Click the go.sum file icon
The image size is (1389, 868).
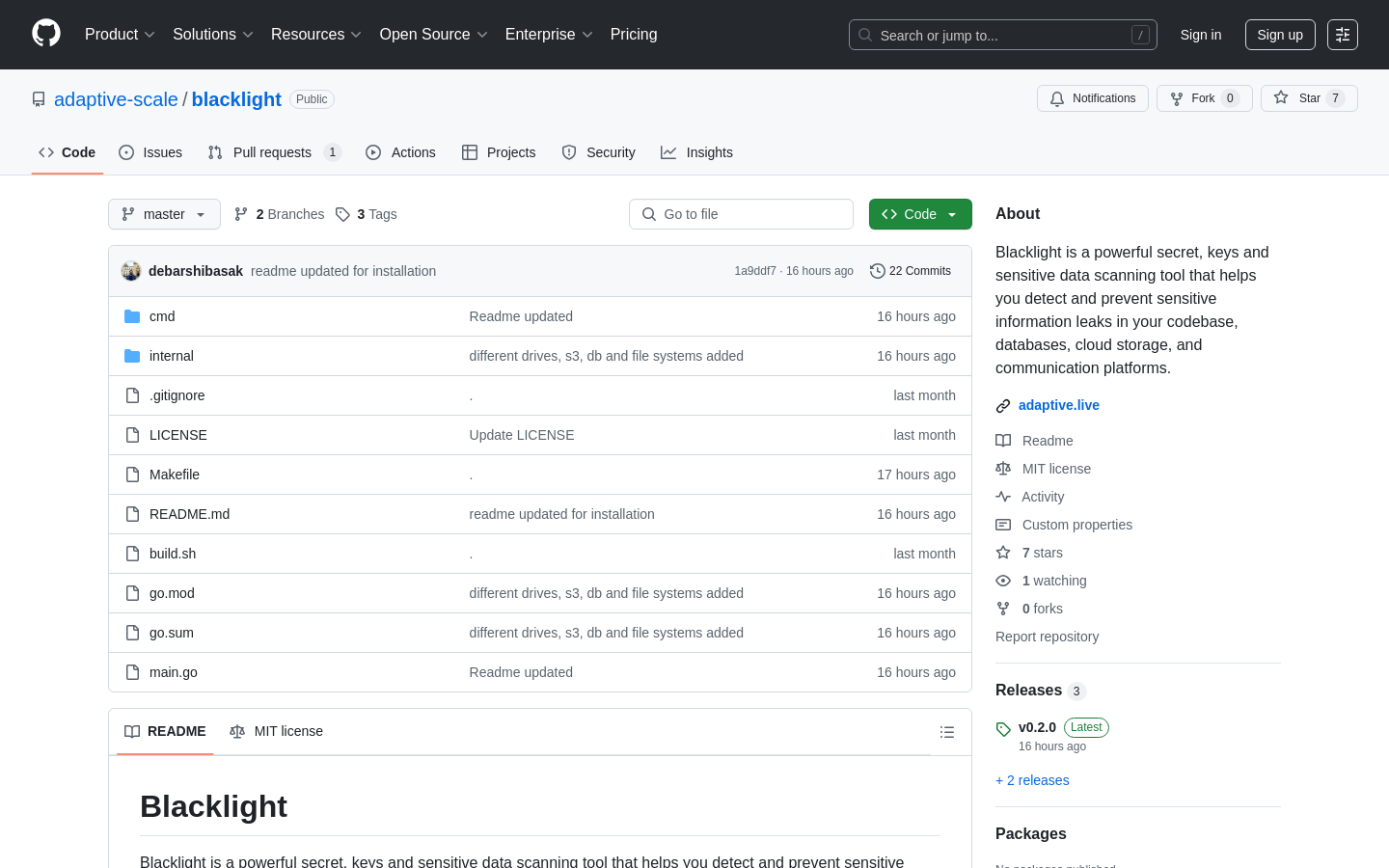tap(132, 633)
